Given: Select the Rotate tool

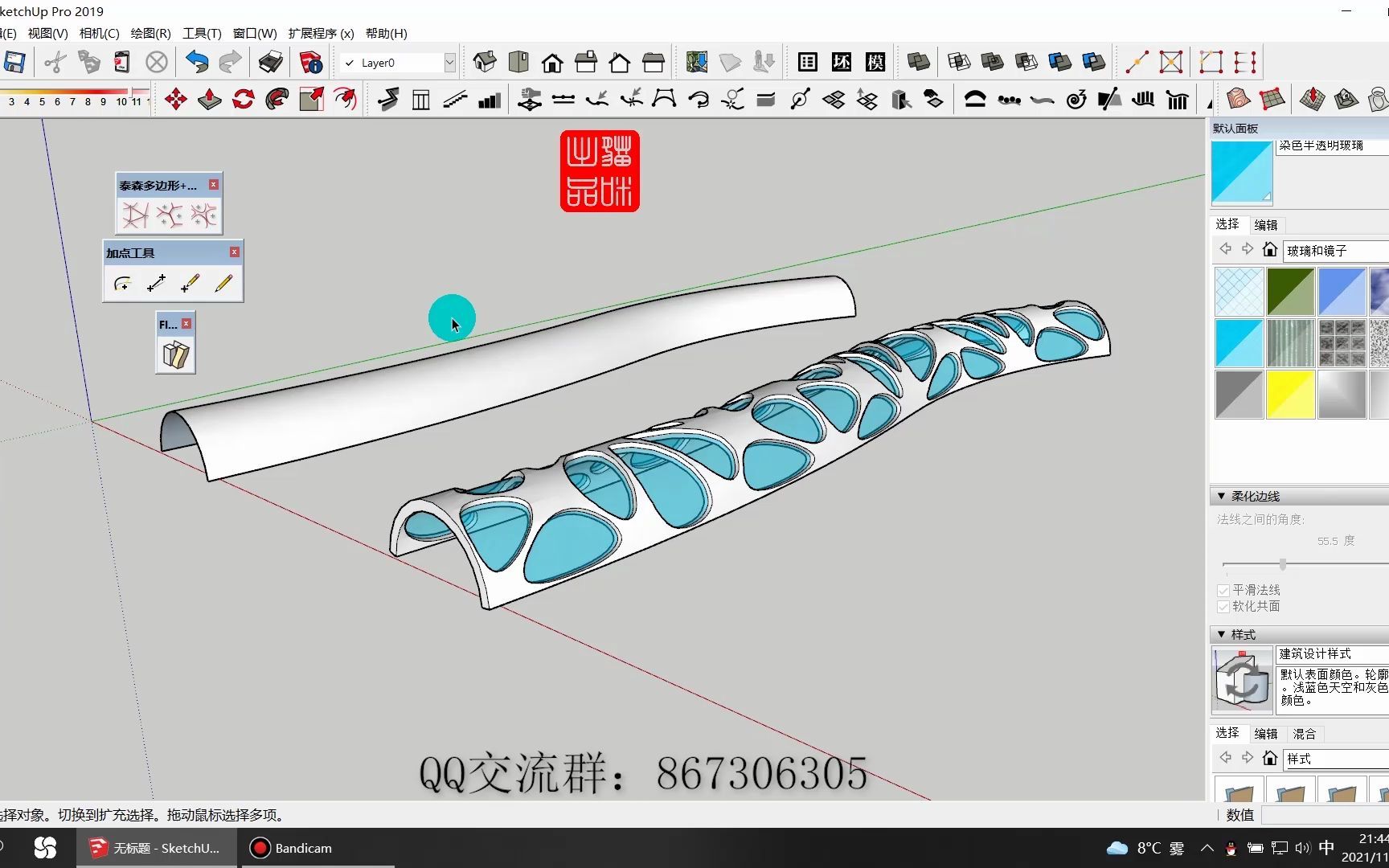Looking at the screenshot, I should coord(244,100).
